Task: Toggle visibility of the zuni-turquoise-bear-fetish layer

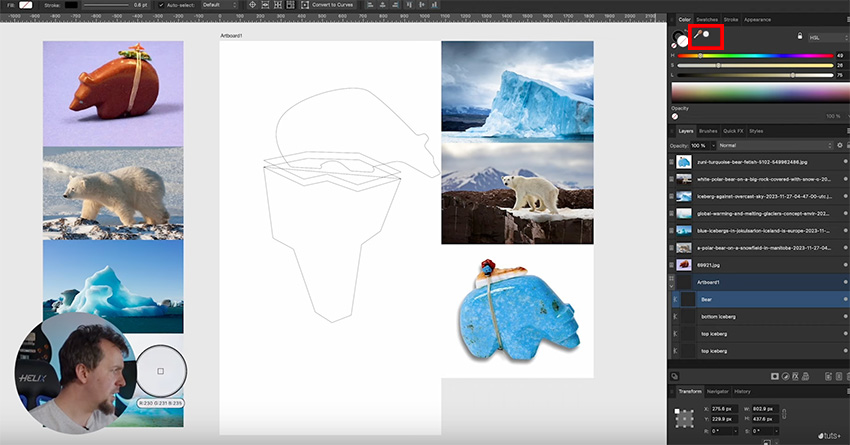Action: (845, 161)
